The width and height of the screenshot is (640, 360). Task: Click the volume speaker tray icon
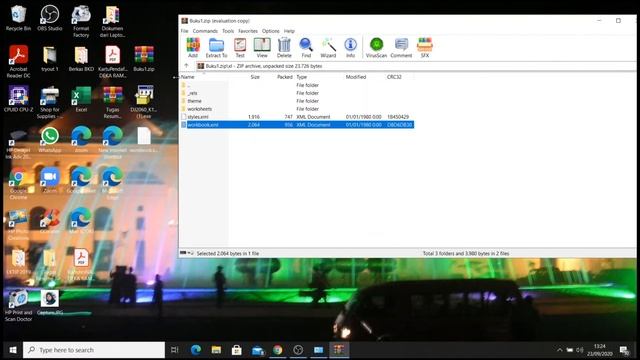click(x=580, y=350)
